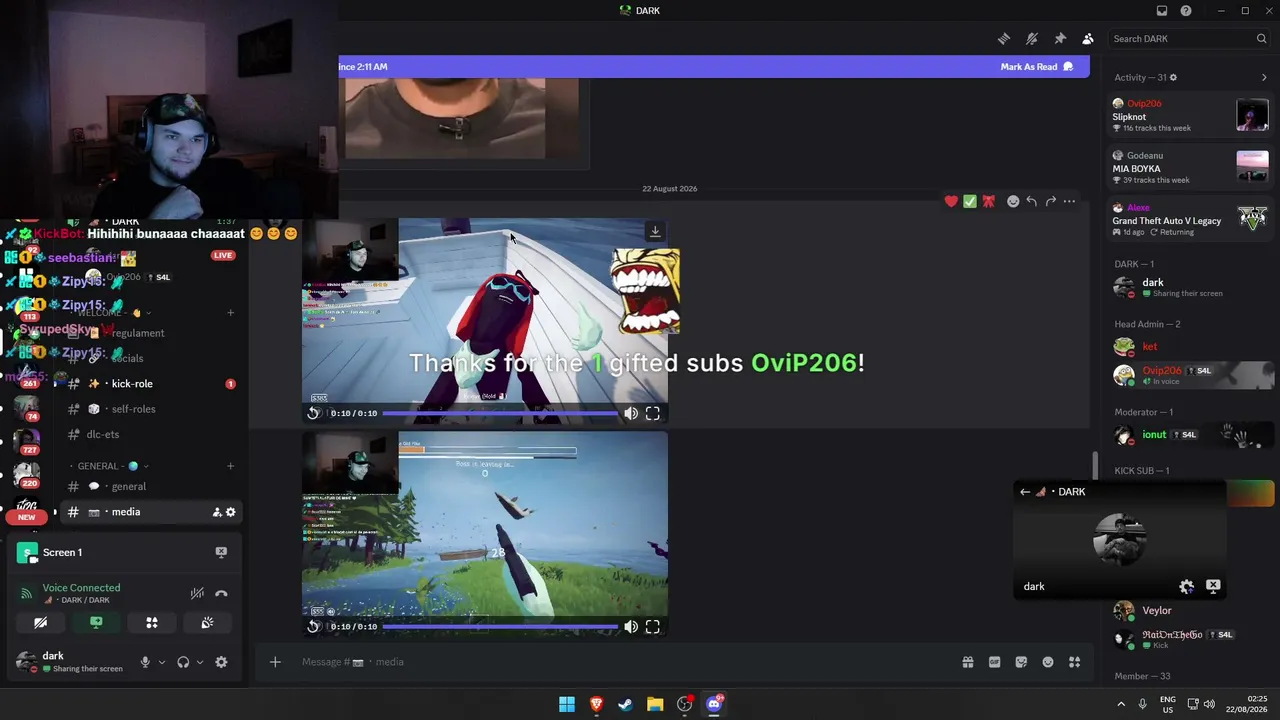Disconnect from the voice channel

(221, 594)
